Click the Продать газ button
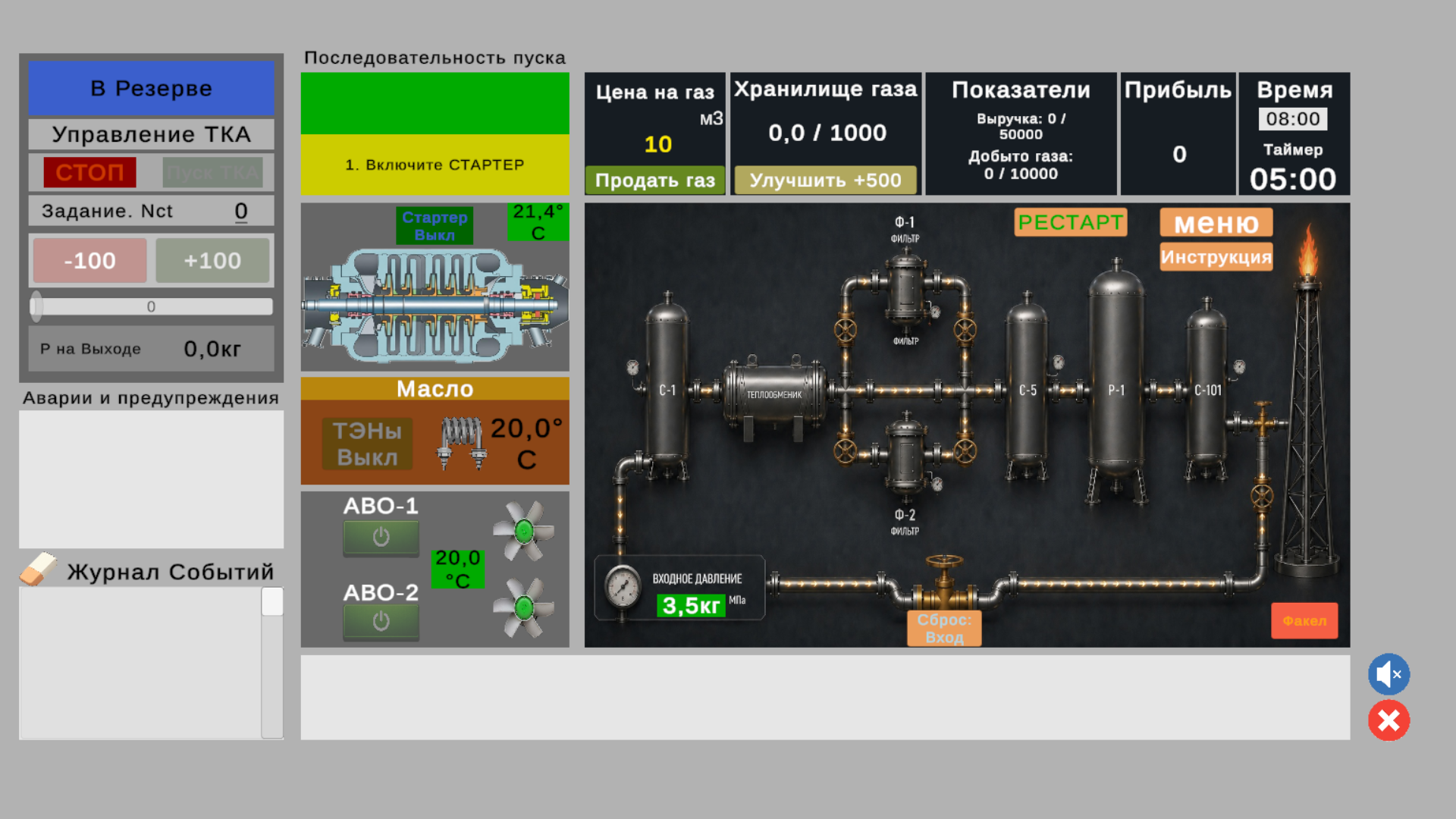 point(655,180)
